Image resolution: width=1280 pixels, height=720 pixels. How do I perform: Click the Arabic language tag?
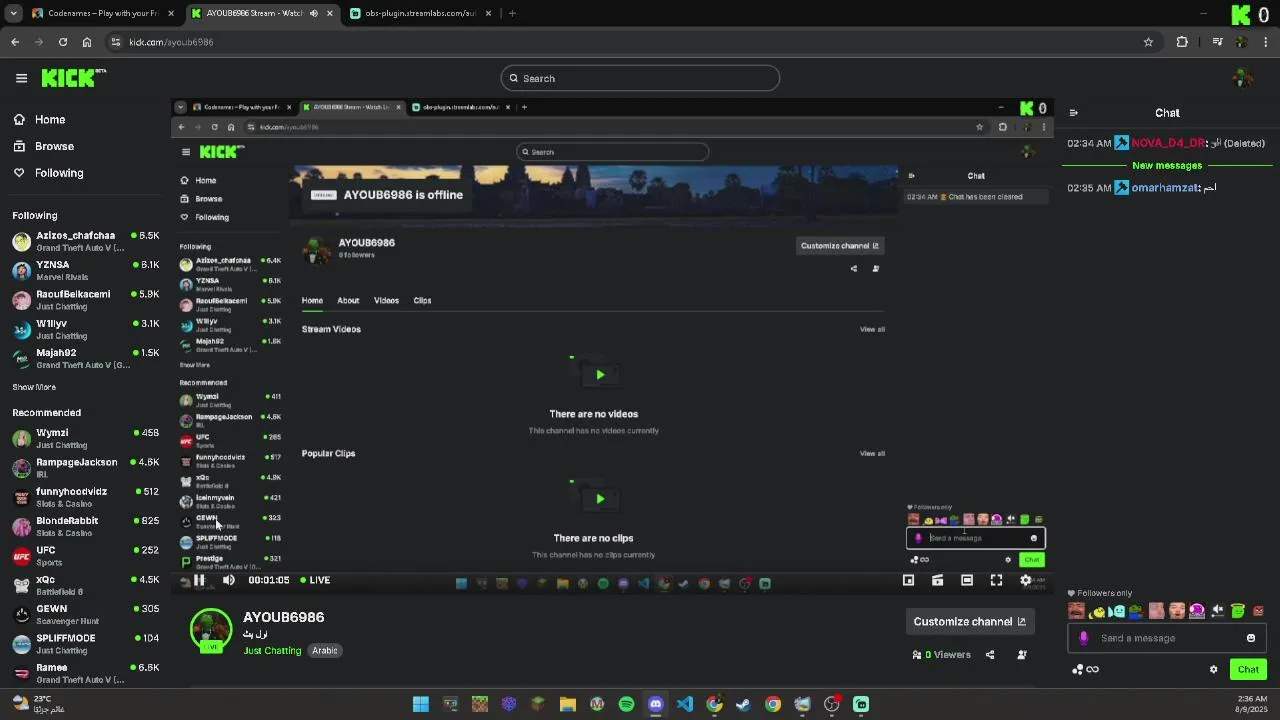point(325,651)
